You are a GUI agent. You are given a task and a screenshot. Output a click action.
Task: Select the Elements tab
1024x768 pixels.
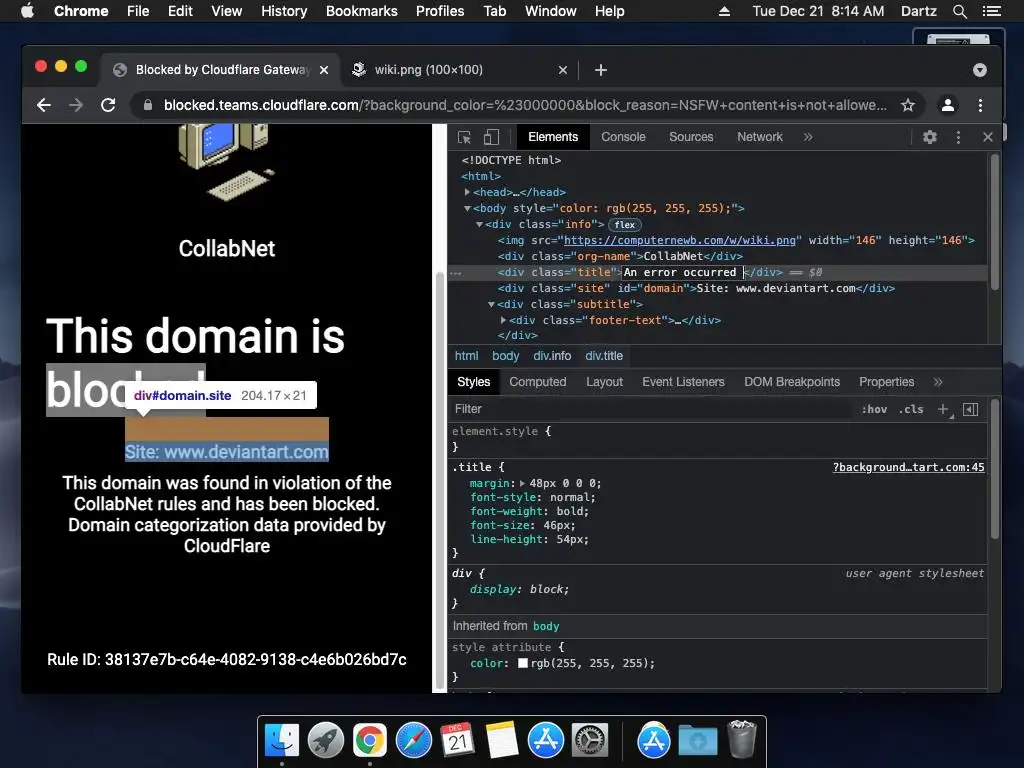pos(553,137)
